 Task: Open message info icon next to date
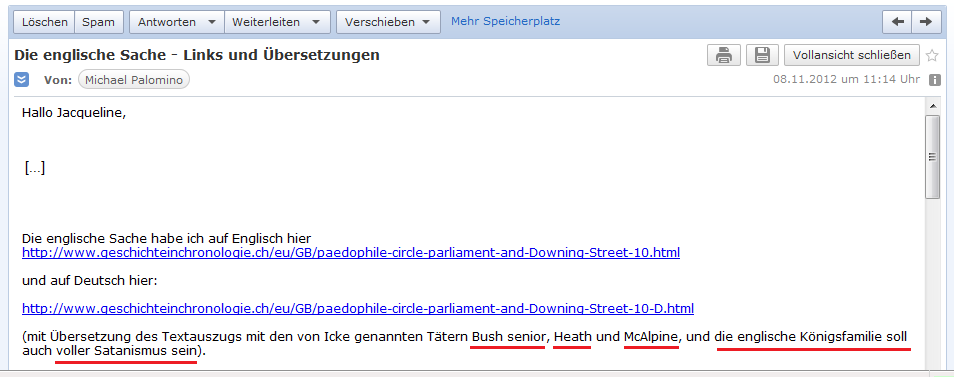tap(935, 80)
